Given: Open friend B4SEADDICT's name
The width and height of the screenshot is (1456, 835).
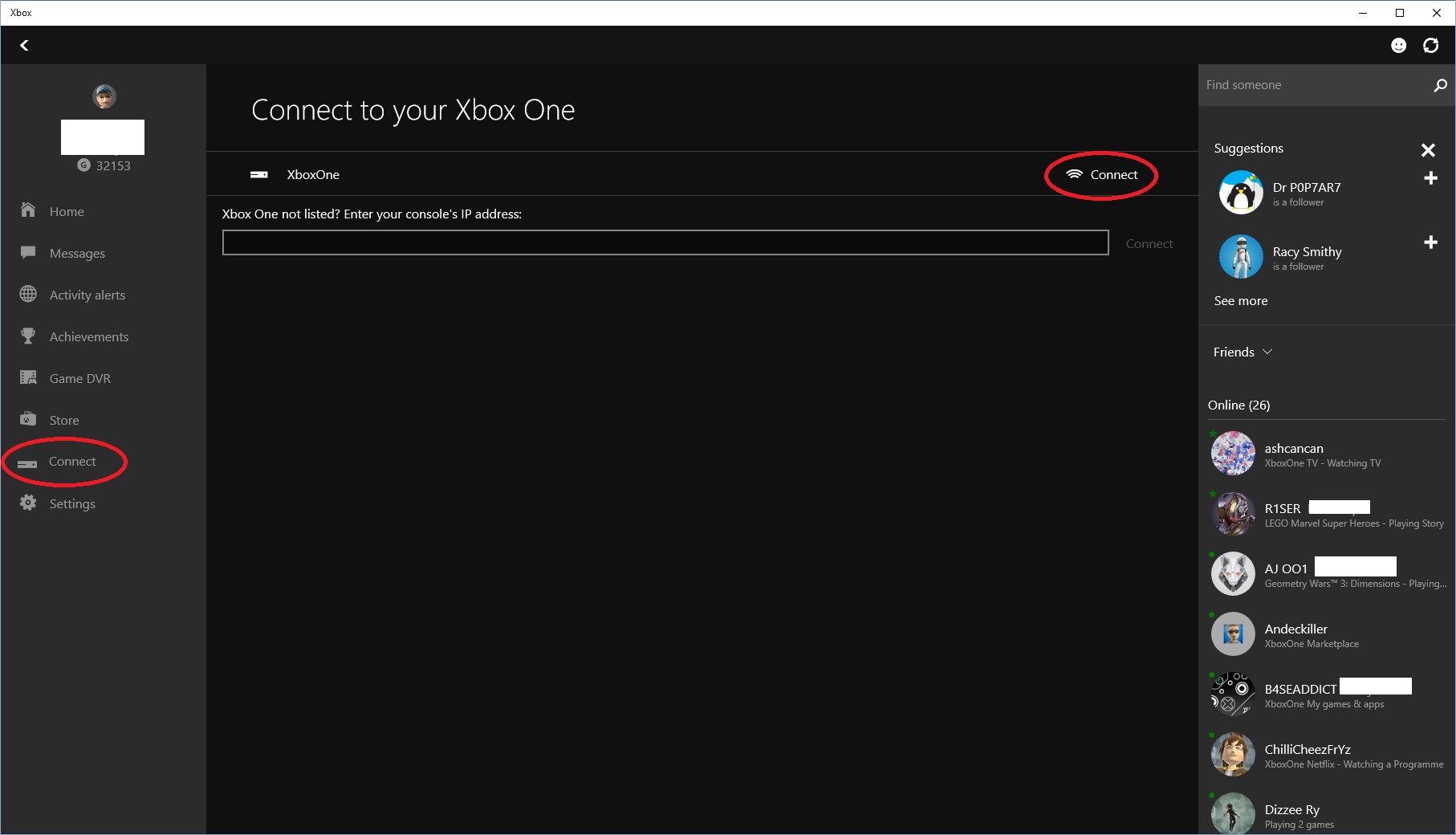Looking at the screenshot, I should (1301, 689).
